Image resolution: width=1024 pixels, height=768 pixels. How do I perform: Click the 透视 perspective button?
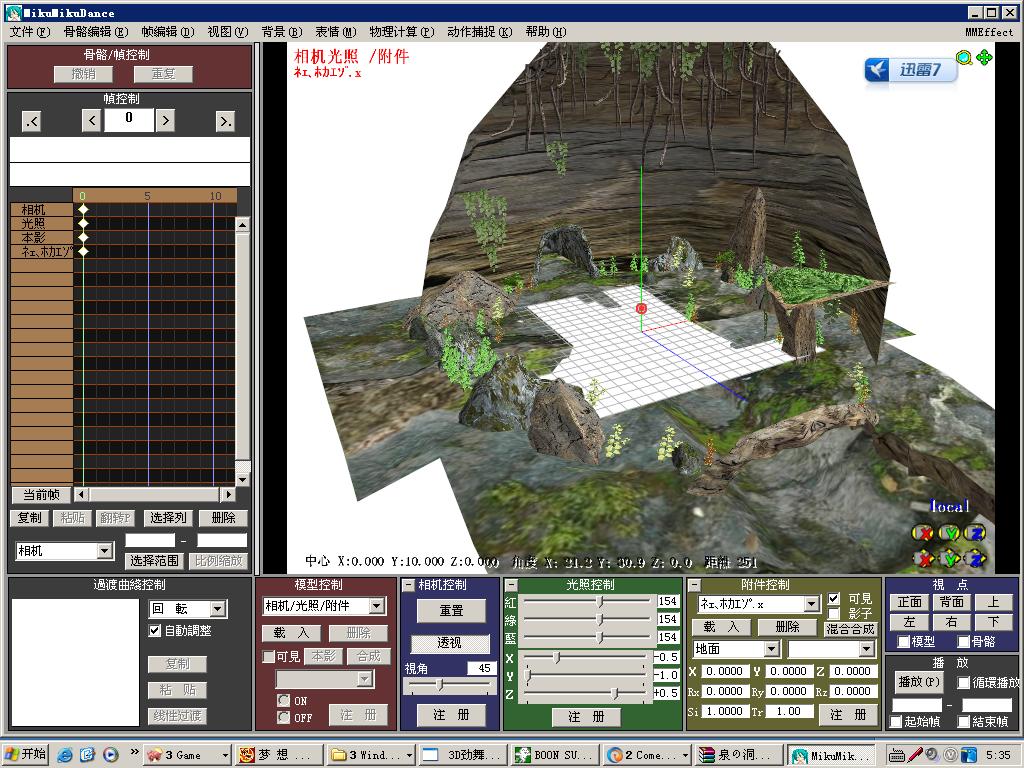(450, 643)
